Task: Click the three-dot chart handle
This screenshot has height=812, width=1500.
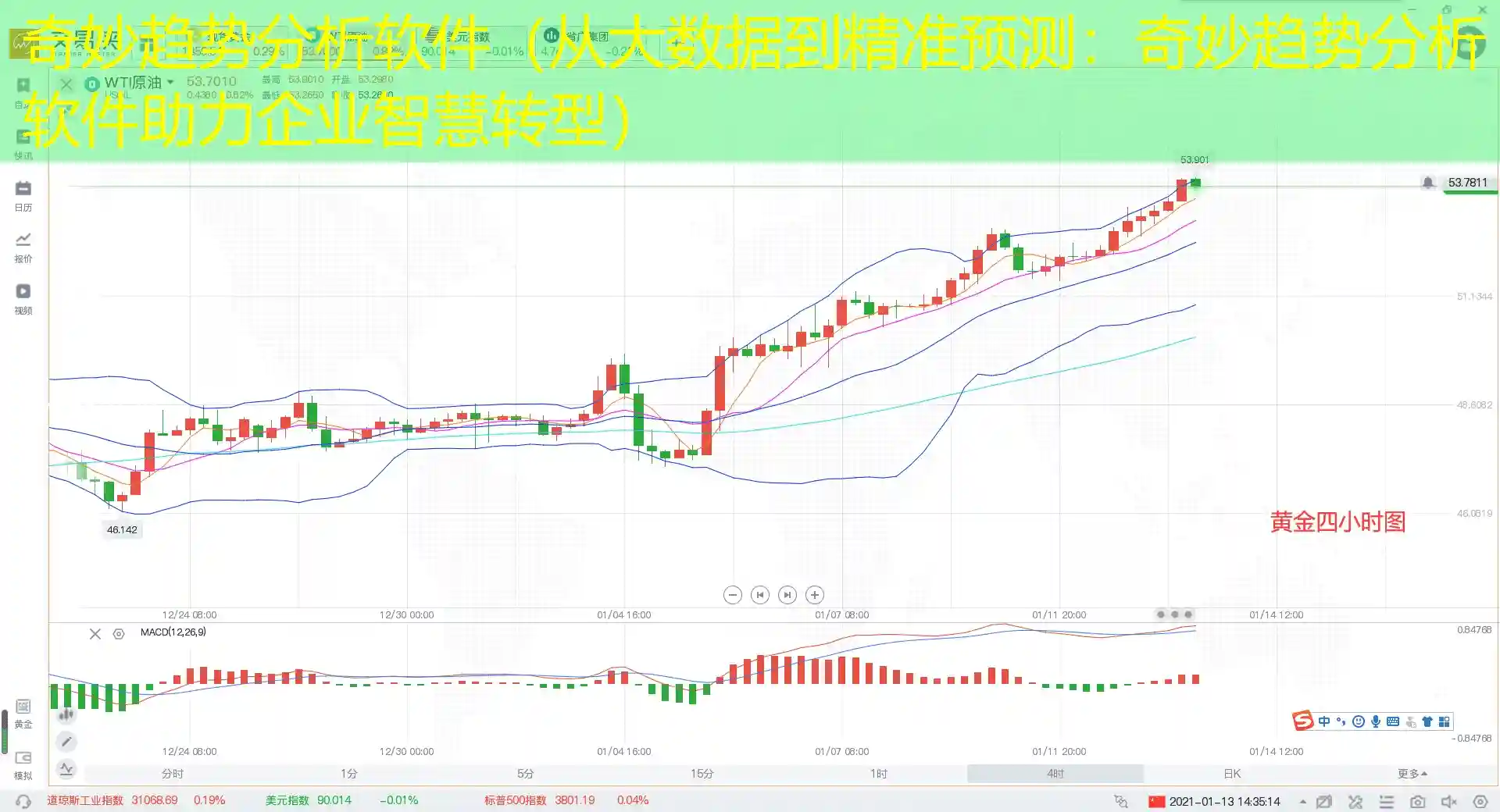Action: (x=1174, y=614)
